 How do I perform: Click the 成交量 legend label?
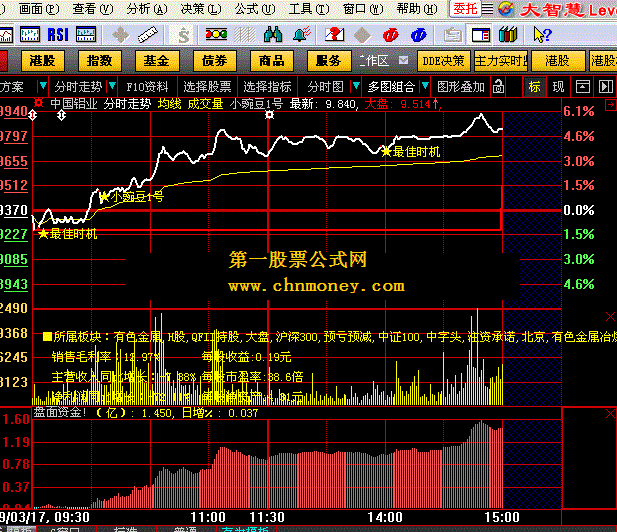click(x=205, y=104)
